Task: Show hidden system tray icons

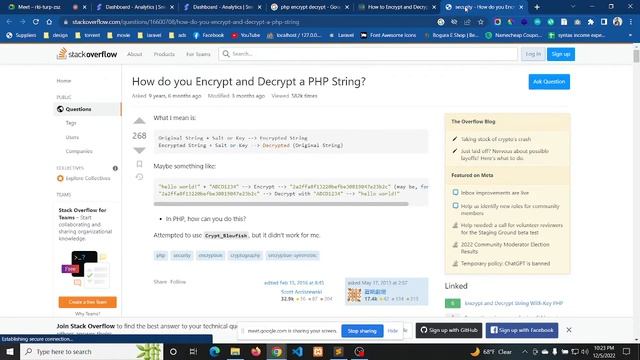Action: pyautogui.click(x=524, y=351)
